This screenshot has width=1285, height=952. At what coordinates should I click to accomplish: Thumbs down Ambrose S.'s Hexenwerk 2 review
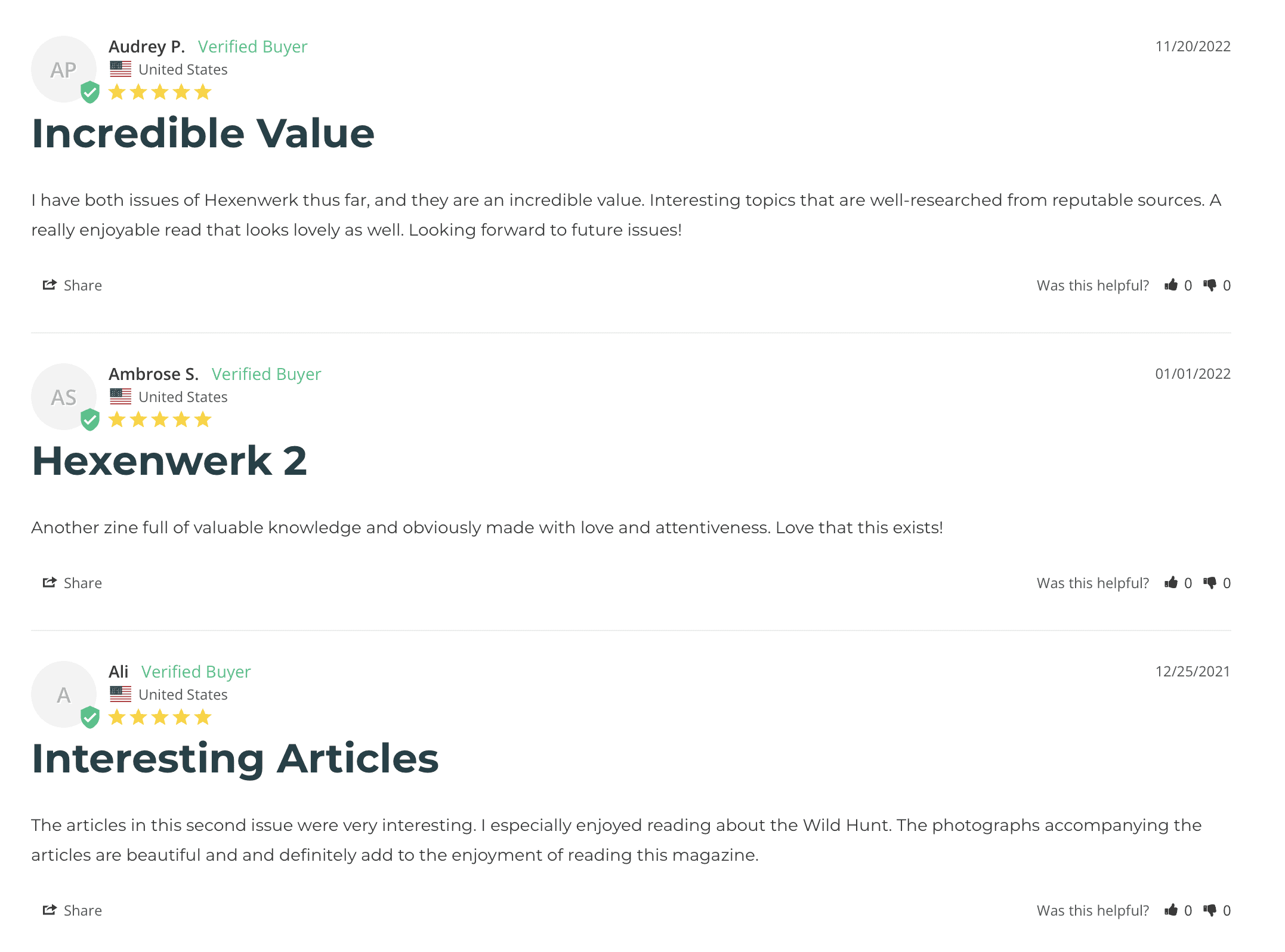pos(1210,583)
